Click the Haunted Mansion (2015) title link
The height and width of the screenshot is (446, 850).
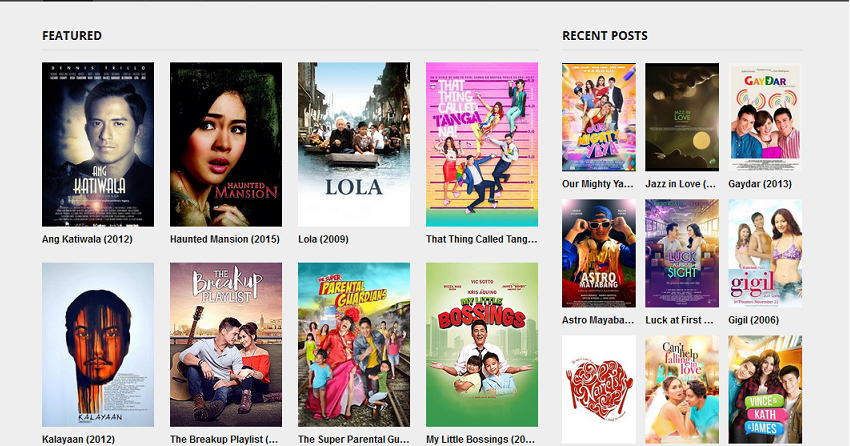coord(225,239)
